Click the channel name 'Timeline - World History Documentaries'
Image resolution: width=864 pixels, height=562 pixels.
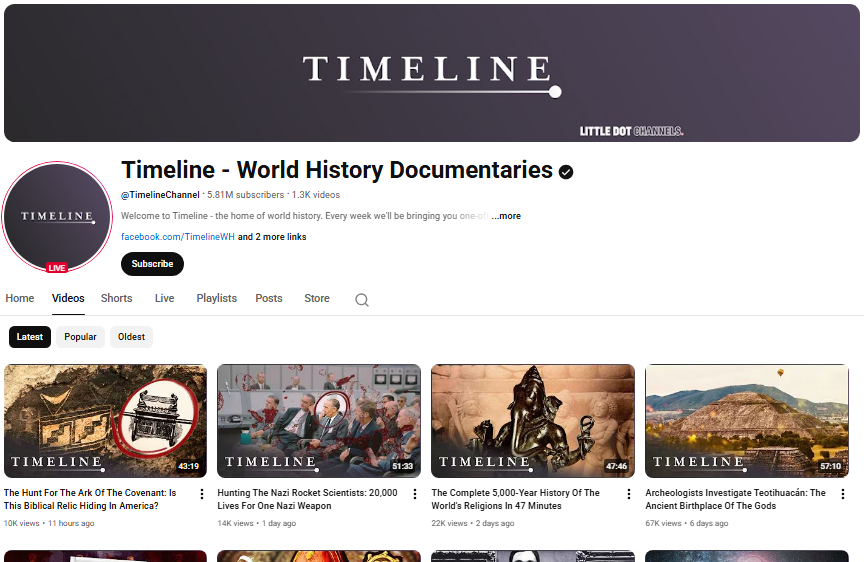tap(337, 170)
